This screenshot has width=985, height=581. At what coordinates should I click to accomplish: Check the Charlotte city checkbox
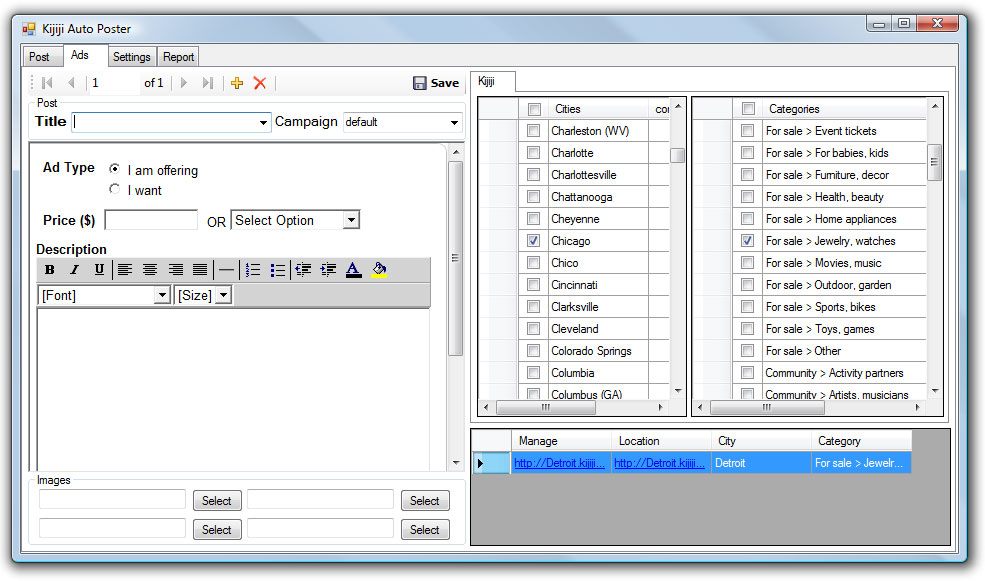coord(533,153)
